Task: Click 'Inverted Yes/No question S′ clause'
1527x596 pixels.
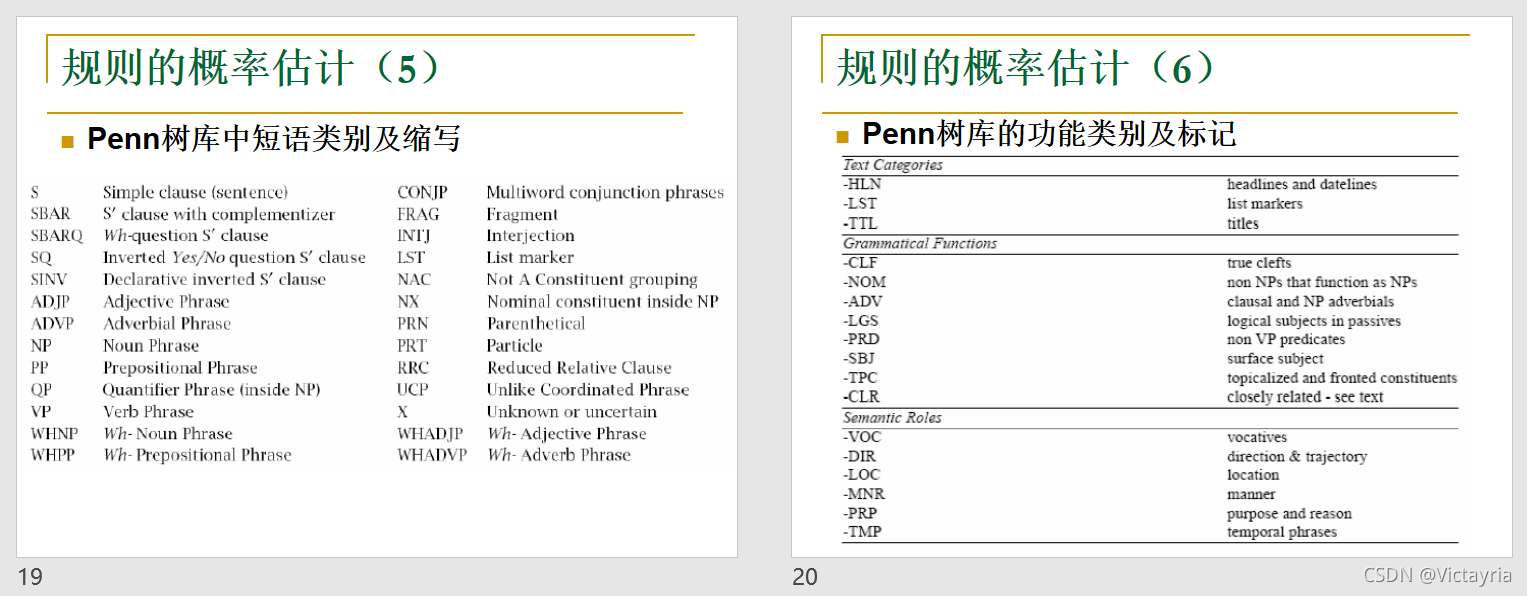Action: pos(234,258)
